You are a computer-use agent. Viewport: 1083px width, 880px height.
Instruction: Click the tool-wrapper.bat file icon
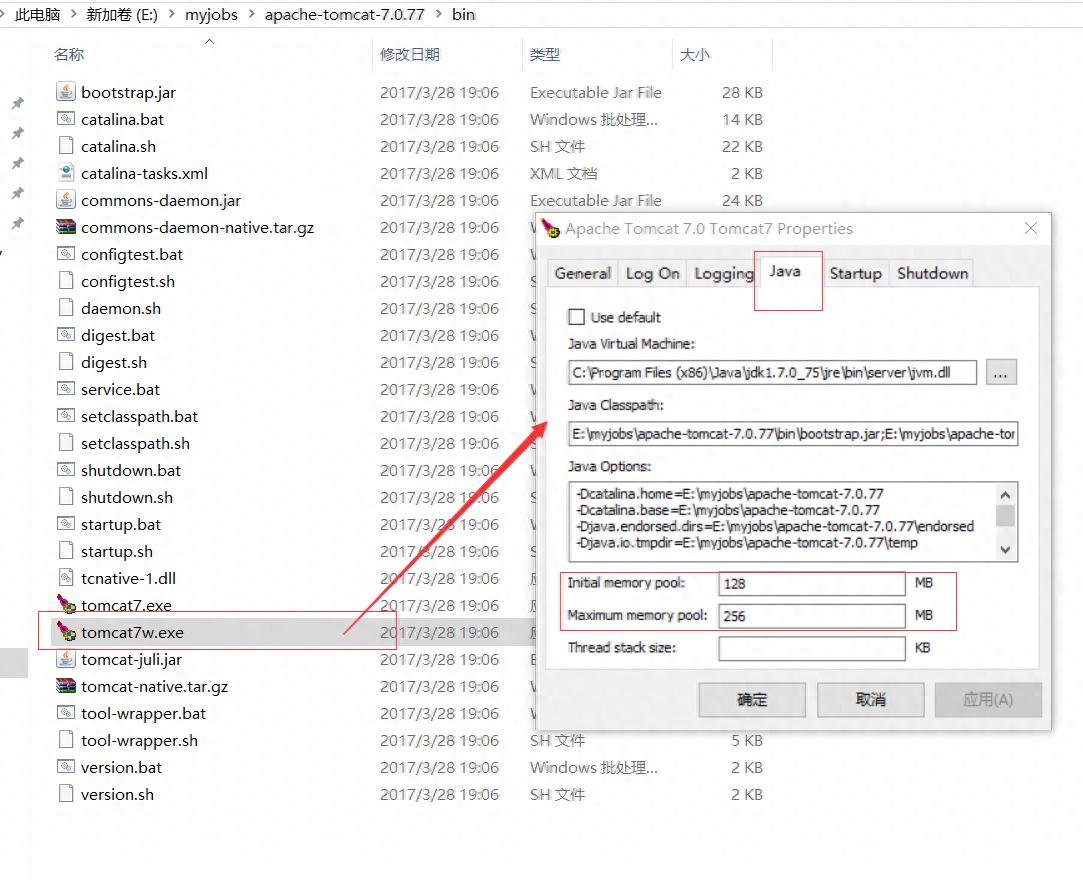tap(66, 713)
